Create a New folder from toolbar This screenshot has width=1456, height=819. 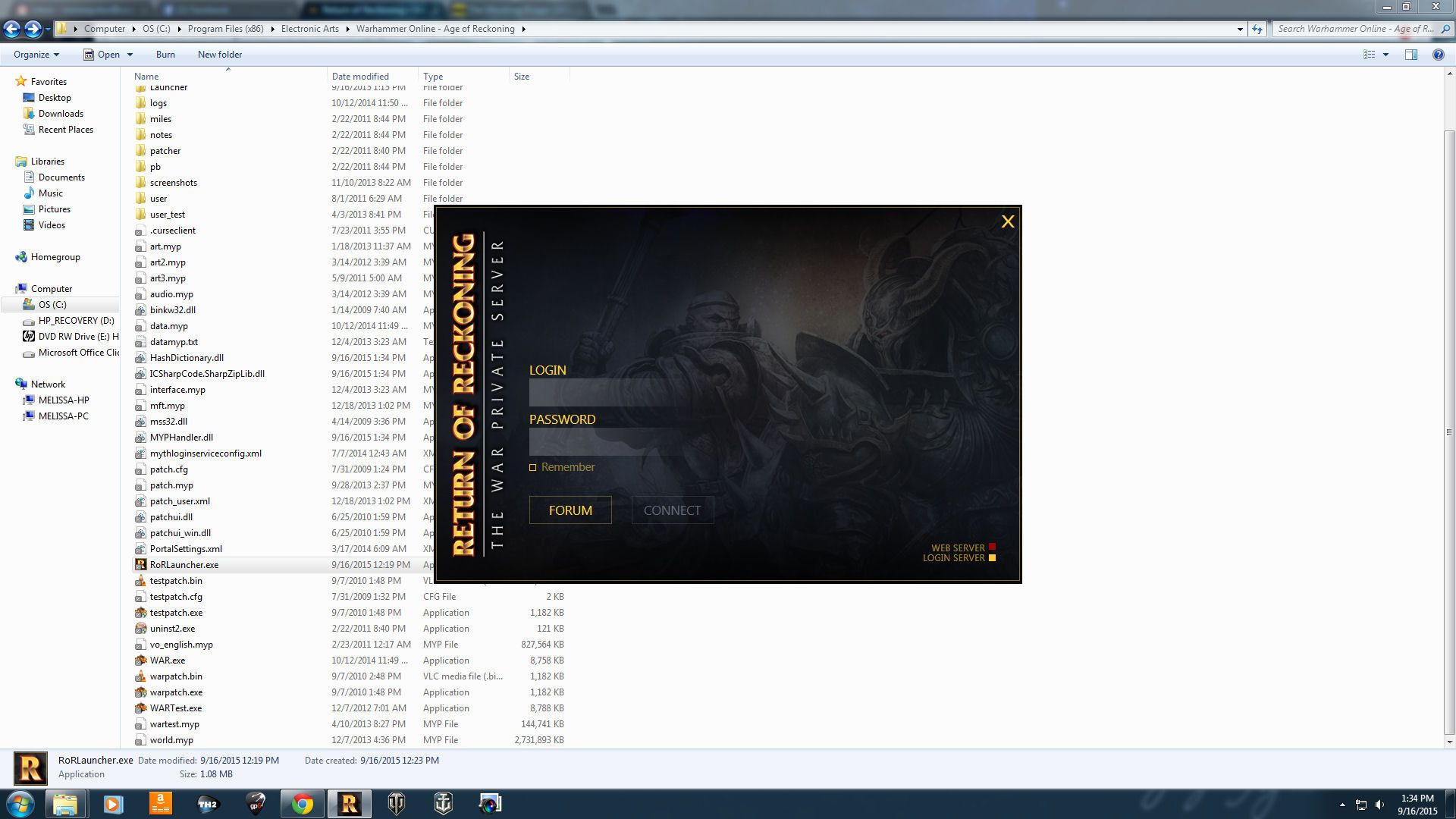pyautogui.click(x=220, y=55)
